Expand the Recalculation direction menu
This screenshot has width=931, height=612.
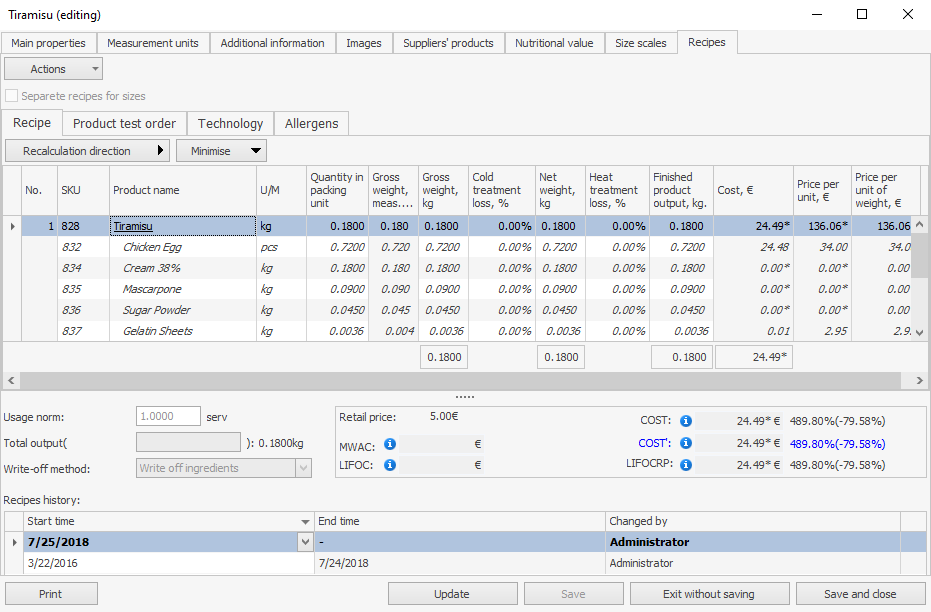(x=87, y=151)
